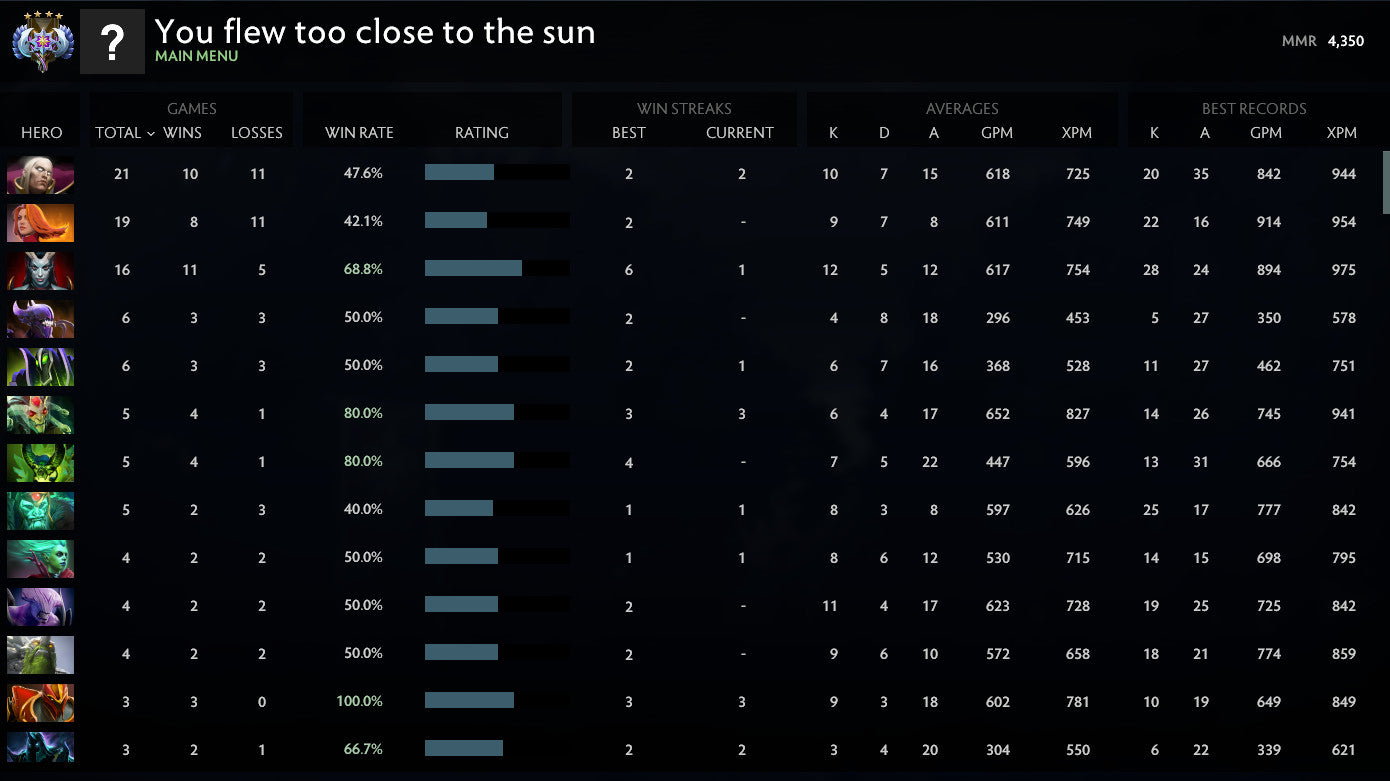
Task: Click the MMR 4,350 display
Action: pyautogui.click(x=1322, y=41)
